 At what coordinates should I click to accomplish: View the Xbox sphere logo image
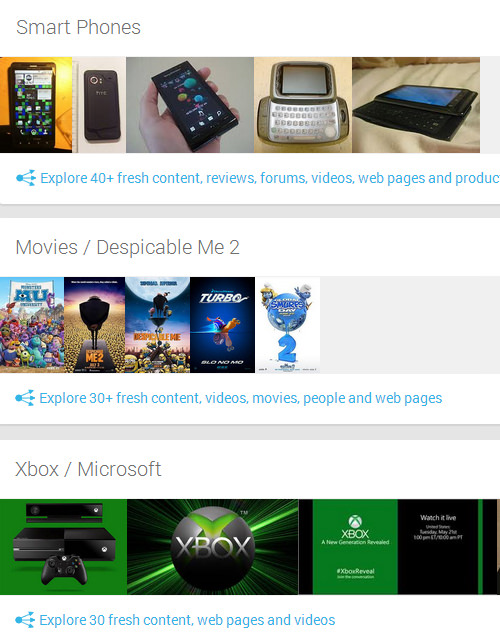pyautogui.click(x=213, y=547)
